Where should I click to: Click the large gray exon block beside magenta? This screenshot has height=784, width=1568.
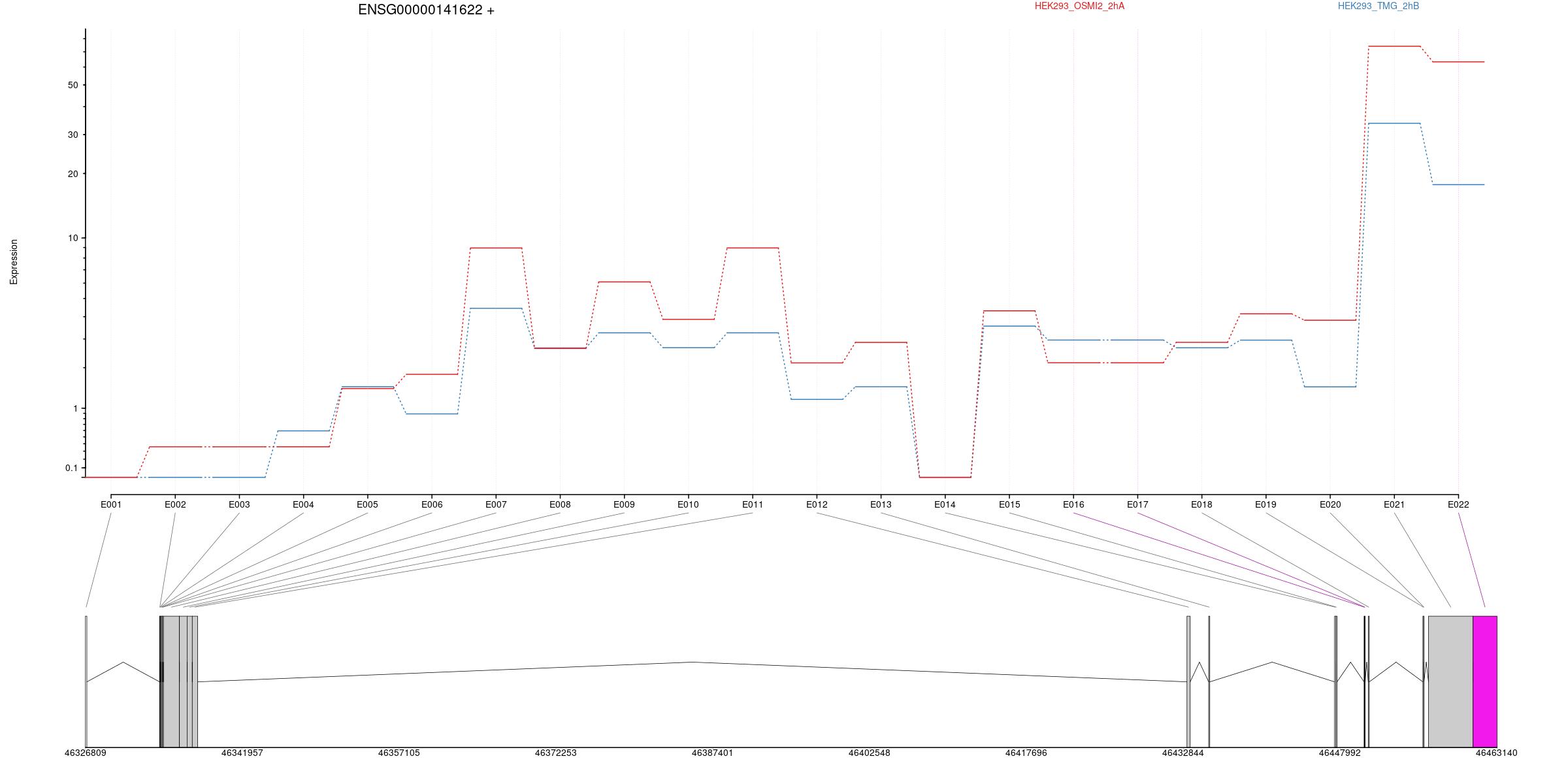[x=1450, y=681]
